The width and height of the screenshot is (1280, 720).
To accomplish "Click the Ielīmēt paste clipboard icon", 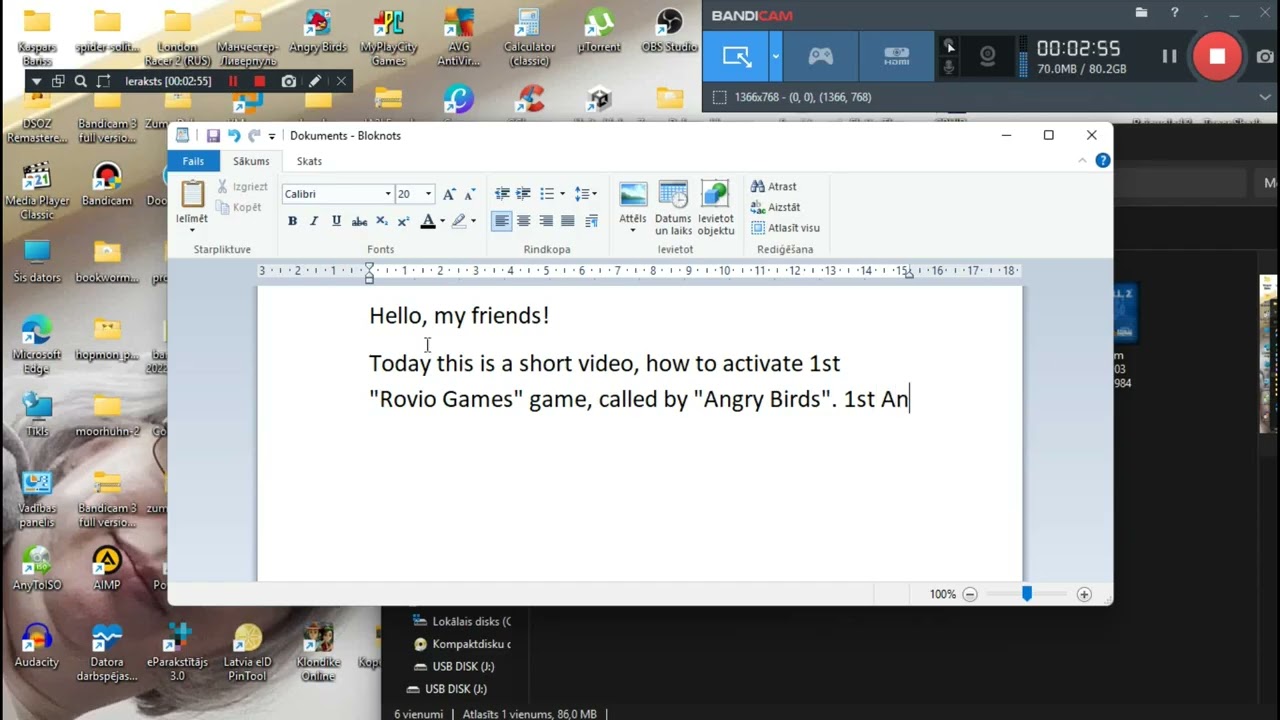I will point(192,194).
